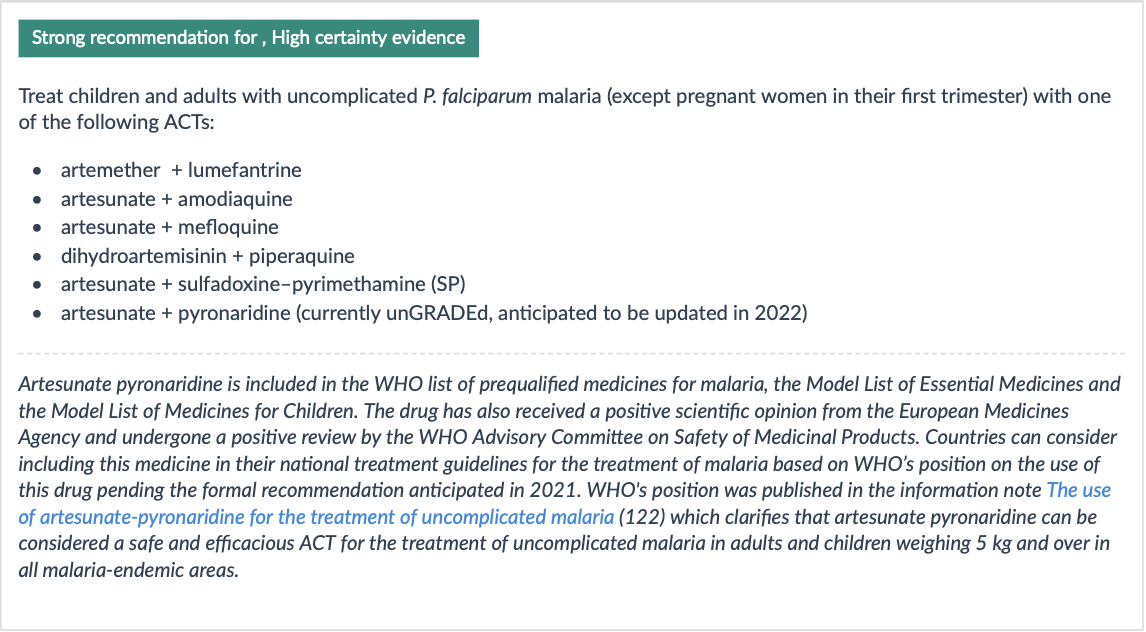Image resolution: width=1146 pixels, height=632 pixels.
Task: Click the italic "P. falciparum" term
Action: (x=478, y=97)
